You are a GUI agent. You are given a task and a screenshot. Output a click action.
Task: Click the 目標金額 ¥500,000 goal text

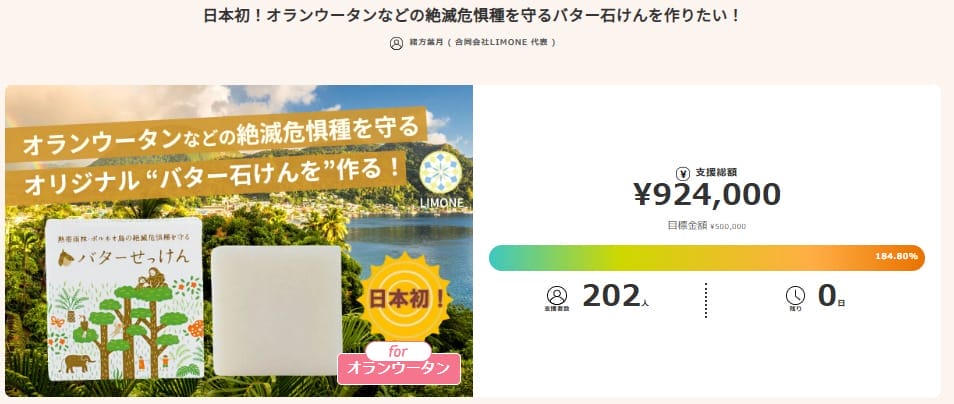[x=706, y=226]
